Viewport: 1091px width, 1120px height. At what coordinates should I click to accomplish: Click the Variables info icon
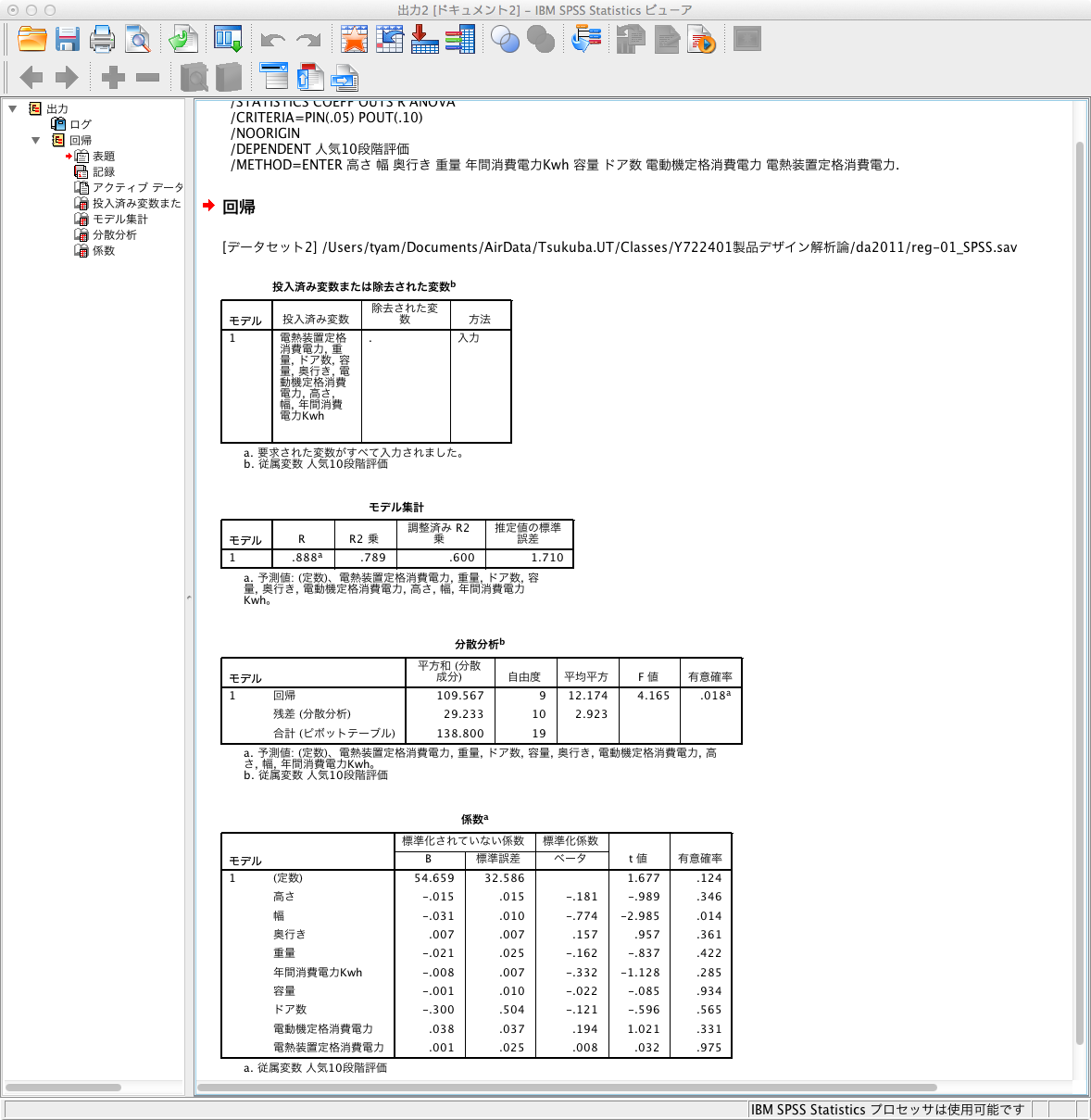pyautogui.click(x=459, y=39)
